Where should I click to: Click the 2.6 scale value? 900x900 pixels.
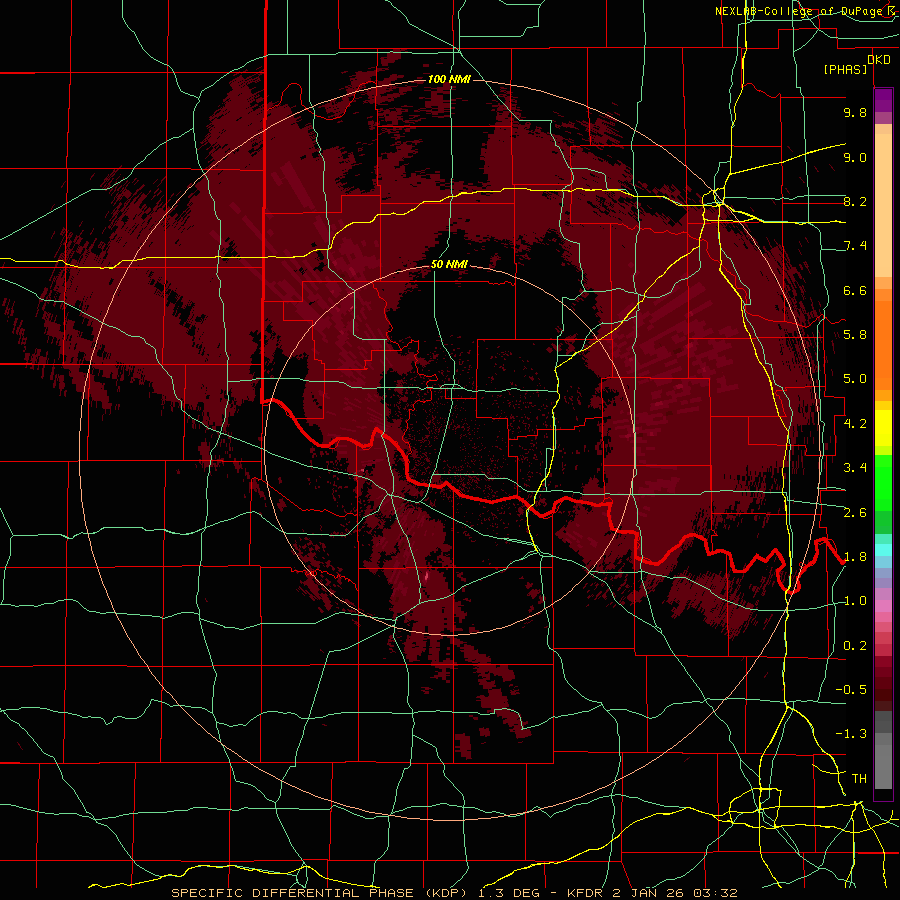855,512
